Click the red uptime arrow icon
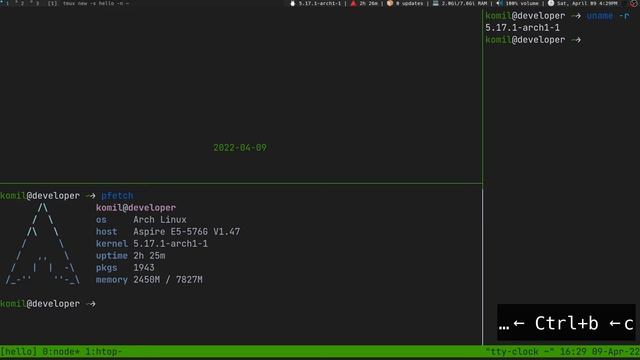Viewport: 640px width, 360px height. point(353,3)
